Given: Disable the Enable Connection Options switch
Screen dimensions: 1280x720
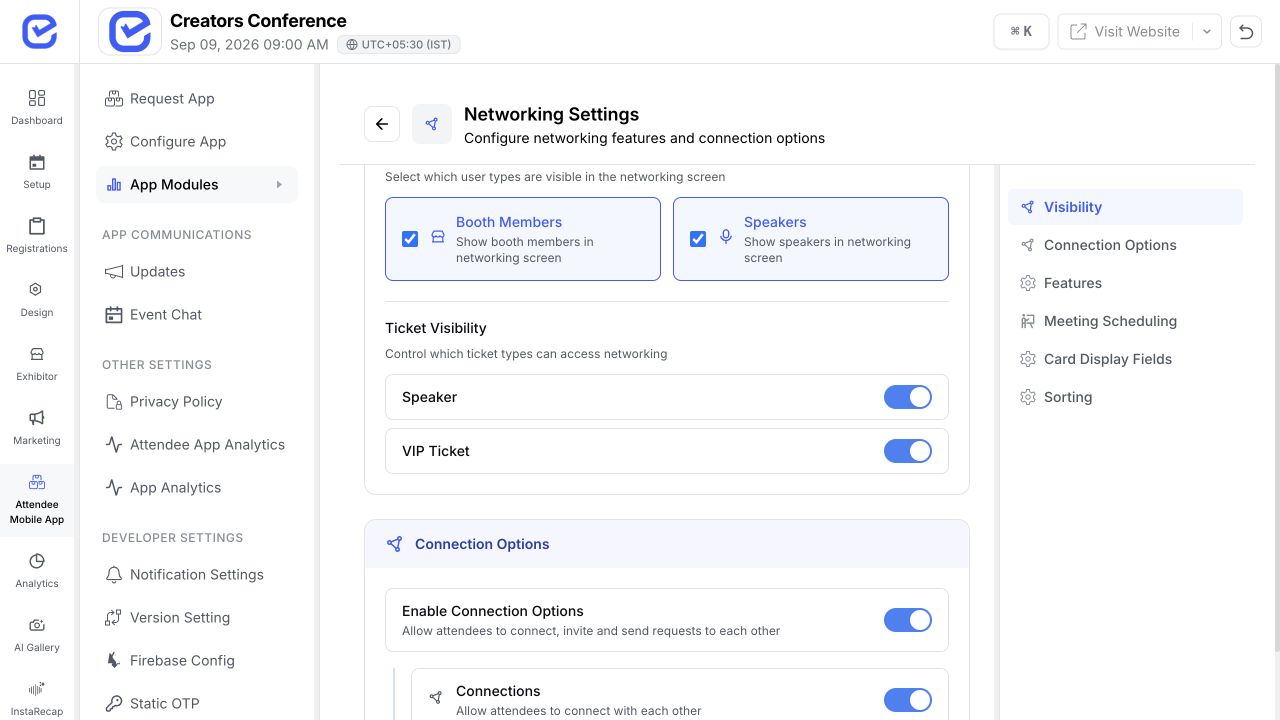Looking at the screenshot, I should click(908, 620).
